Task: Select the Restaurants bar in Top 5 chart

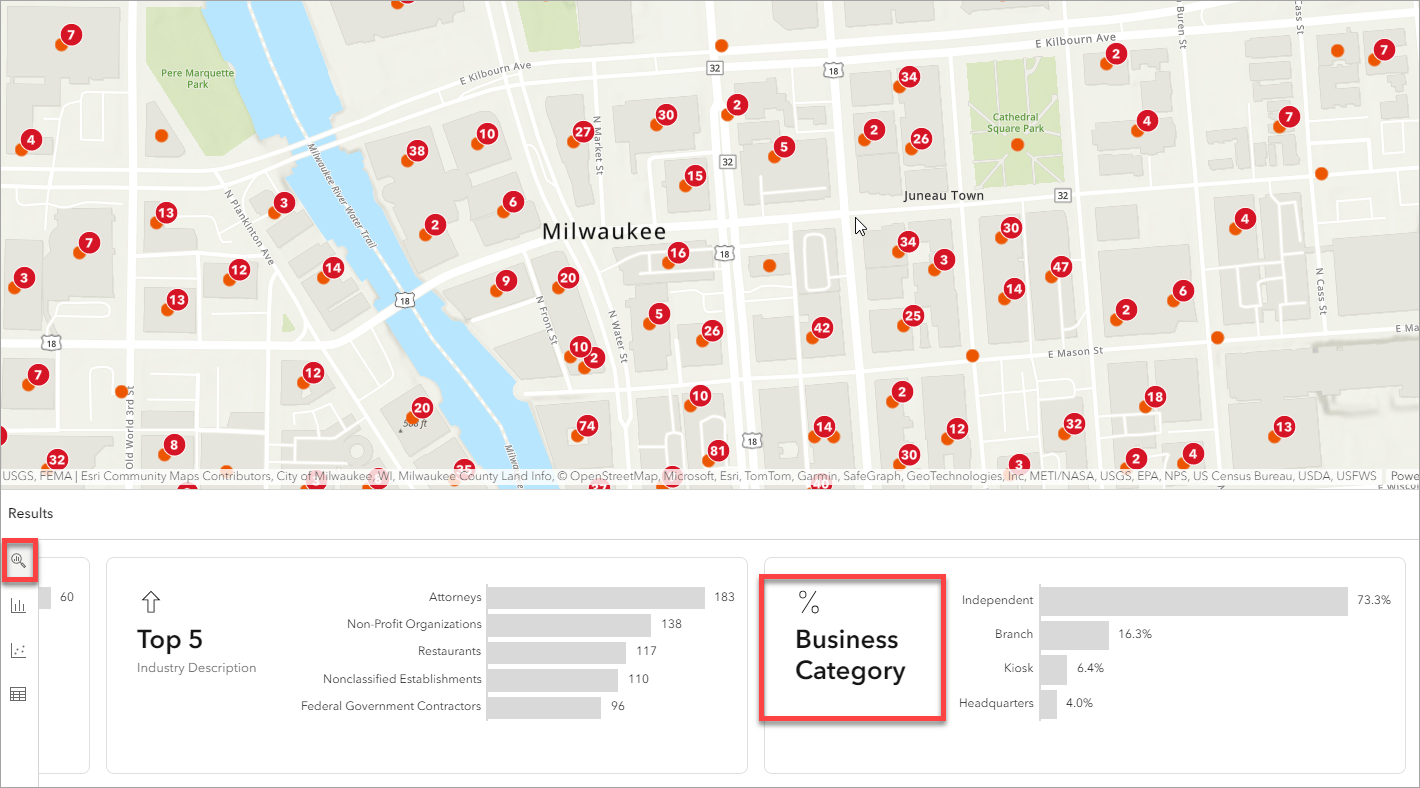Action: point(558,652)
